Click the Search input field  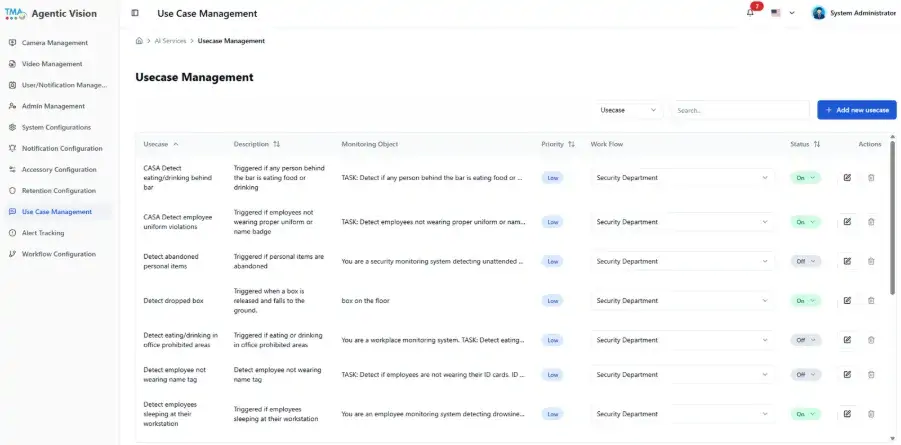point(741,110)
